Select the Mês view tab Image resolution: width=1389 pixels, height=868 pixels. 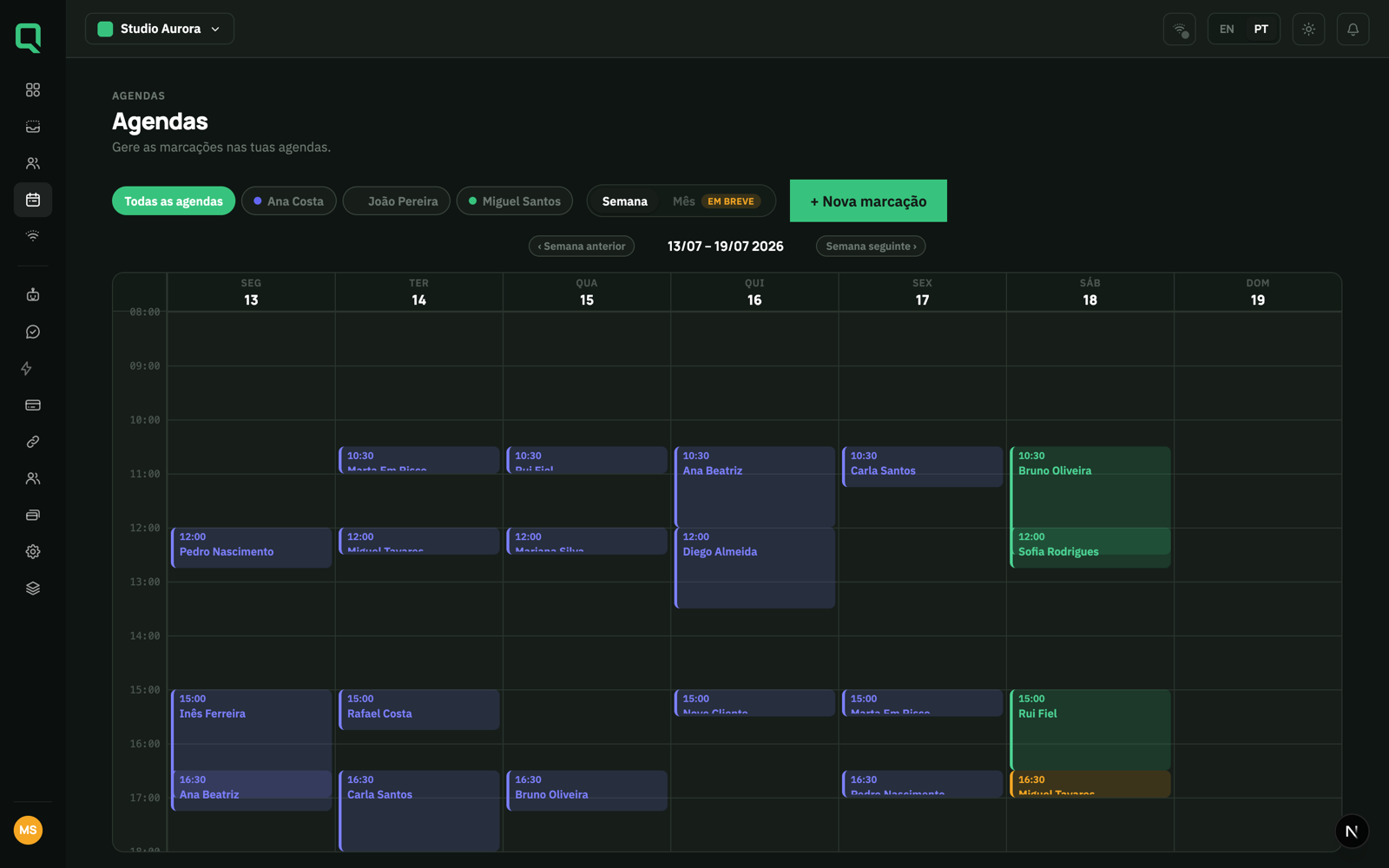715,201
